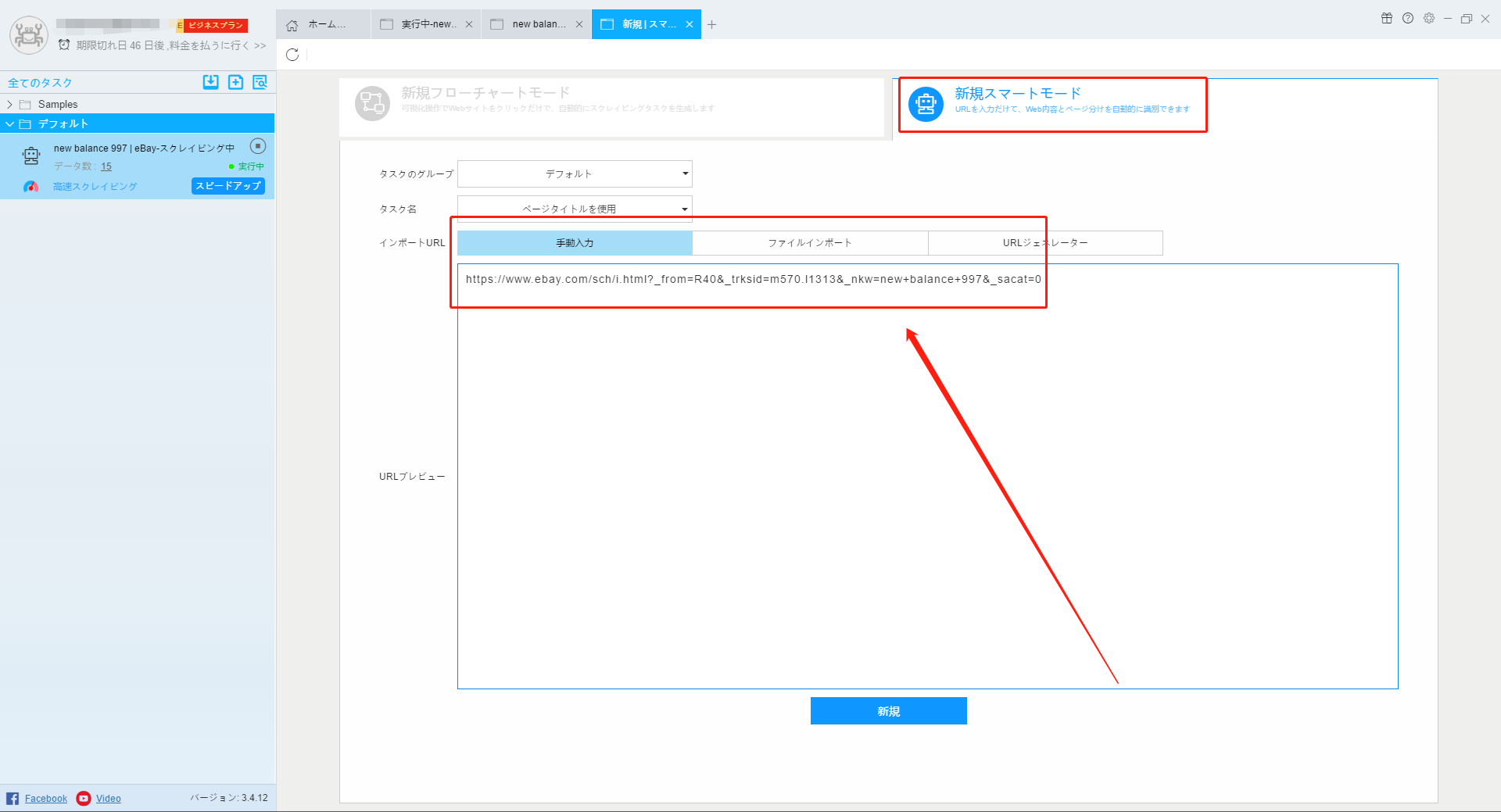
Task: Collapse the デフォルト folder
Action: coord(9,123)
